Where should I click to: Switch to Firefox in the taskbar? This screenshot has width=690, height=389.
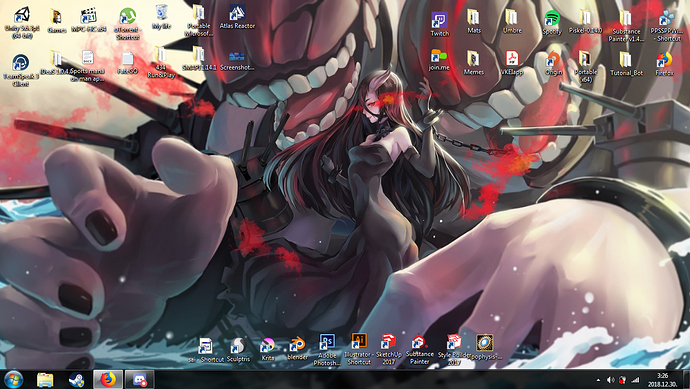coord(108,379)
